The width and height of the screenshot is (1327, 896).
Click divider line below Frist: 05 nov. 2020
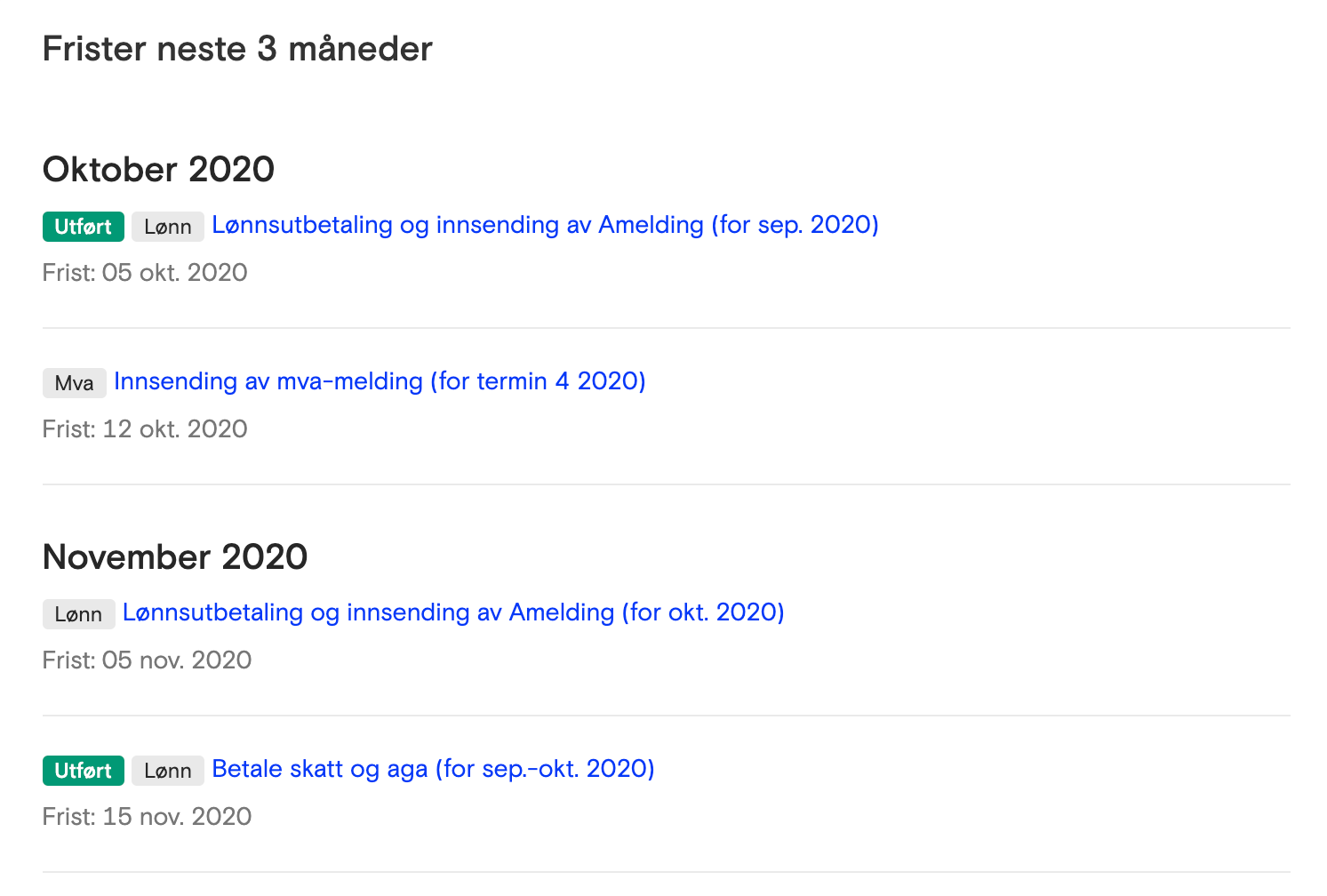point(667,716)
